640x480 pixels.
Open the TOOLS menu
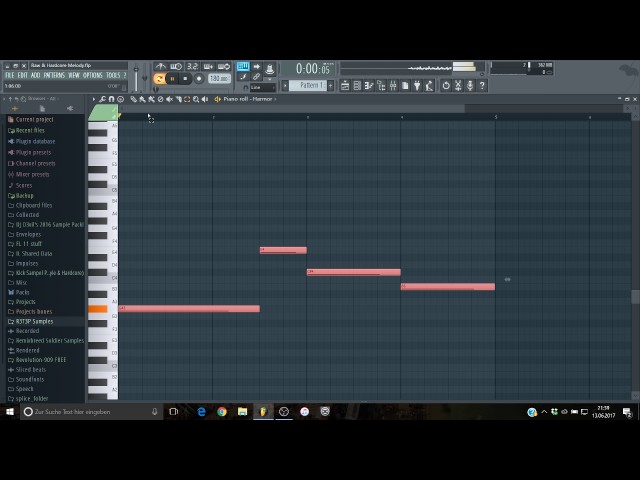pyautogui.click(x=113, y=75)
